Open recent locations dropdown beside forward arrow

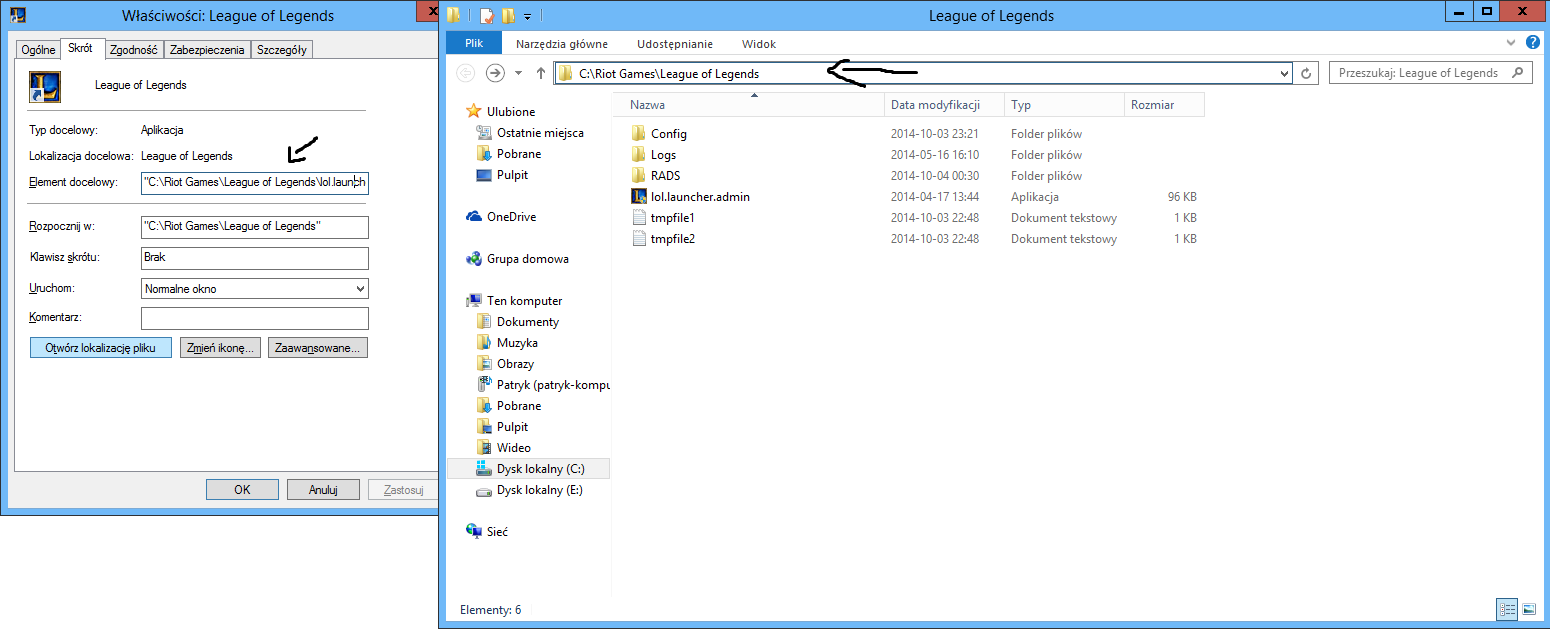tap(518, 73)
